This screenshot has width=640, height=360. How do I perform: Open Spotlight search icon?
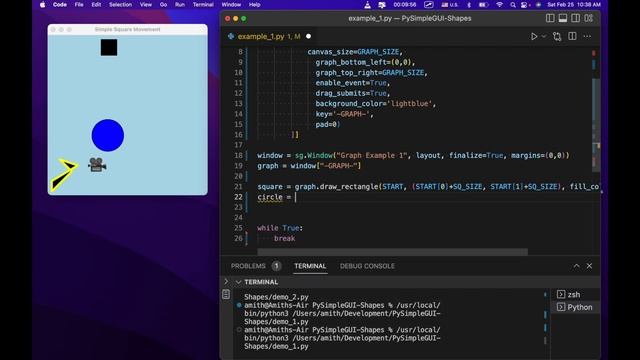pyautogui.click(x=513, y=5)
